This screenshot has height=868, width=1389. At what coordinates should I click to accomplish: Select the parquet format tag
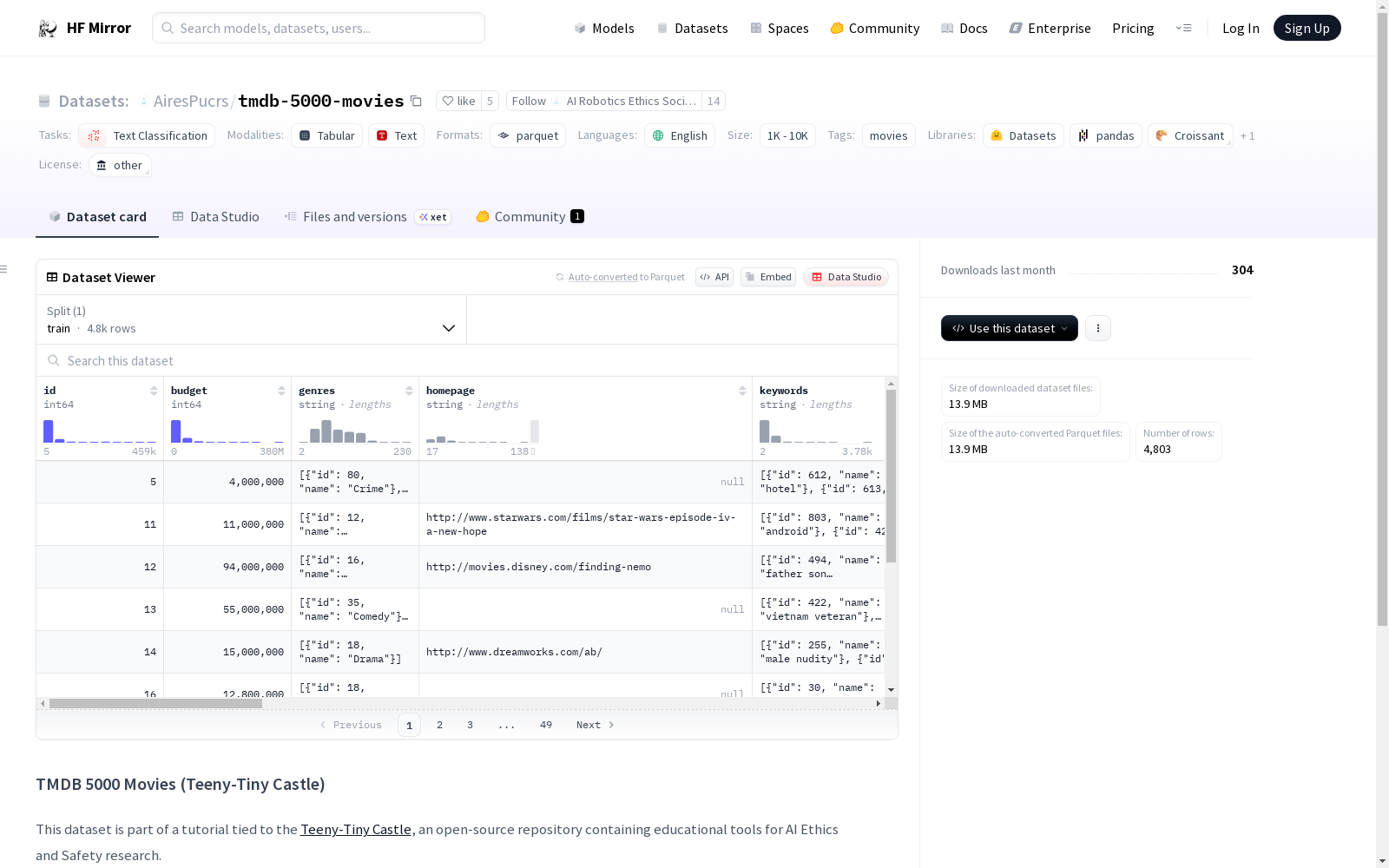coord(528,135)
